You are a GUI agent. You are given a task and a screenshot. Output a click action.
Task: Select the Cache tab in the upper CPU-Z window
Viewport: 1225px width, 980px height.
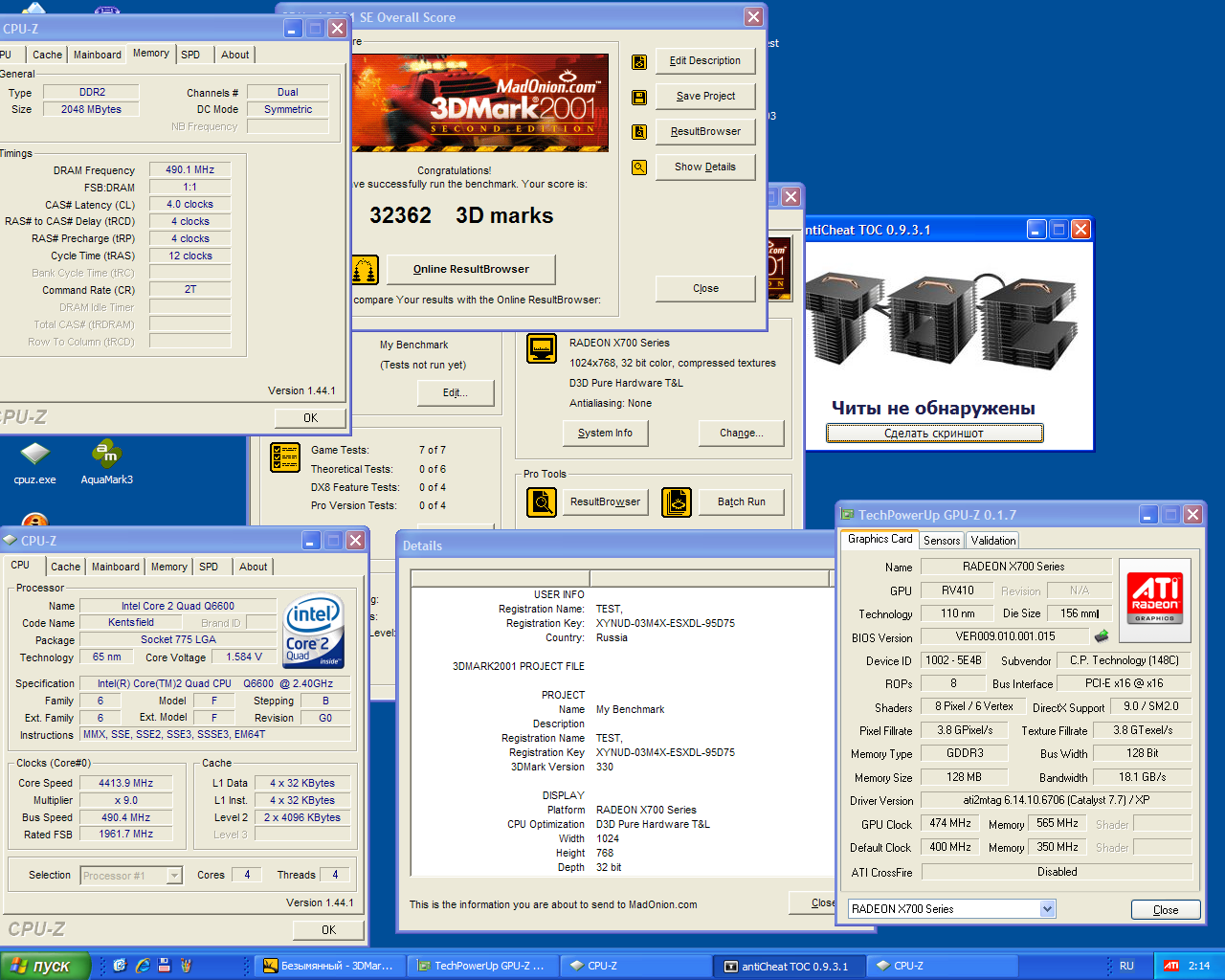(47, 55)
